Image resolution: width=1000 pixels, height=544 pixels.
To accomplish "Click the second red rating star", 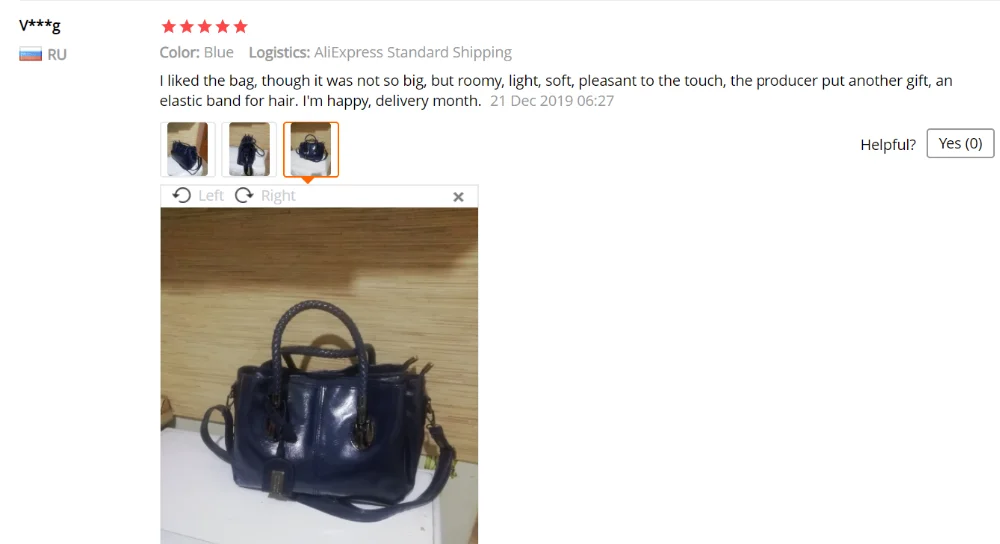I will (186, 26).
